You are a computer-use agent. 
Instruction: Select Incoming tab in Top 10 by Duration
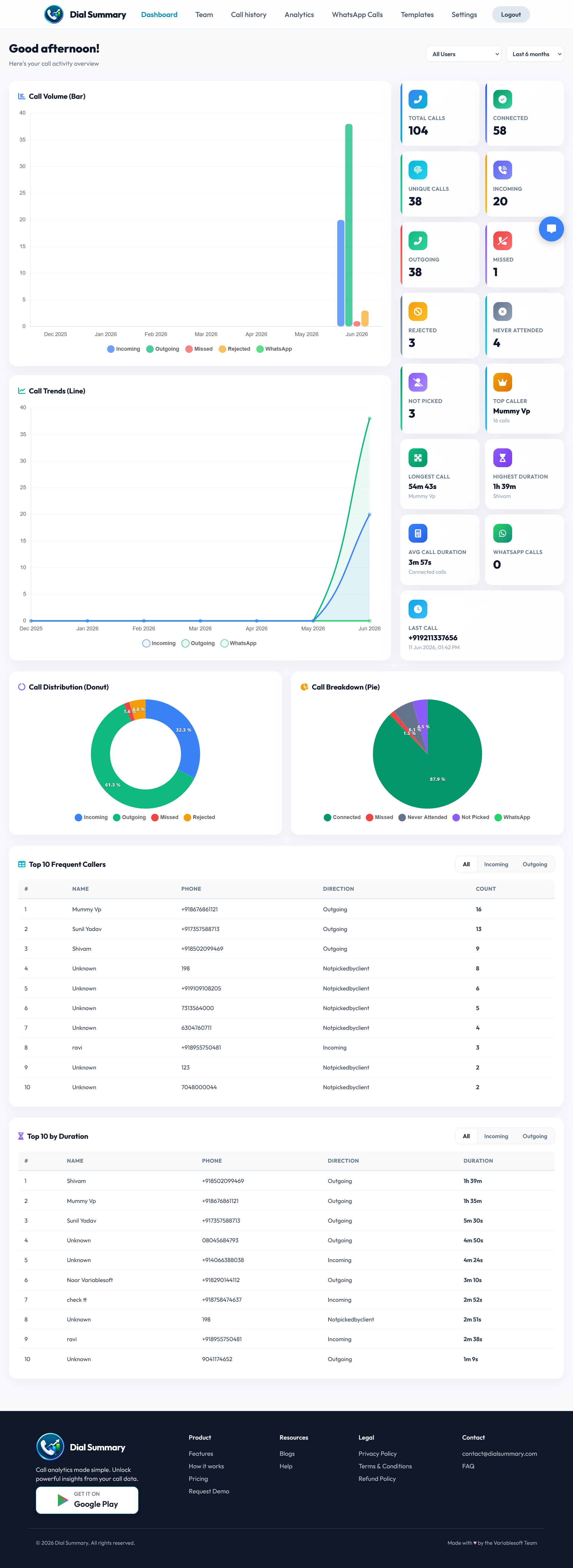496,1136
